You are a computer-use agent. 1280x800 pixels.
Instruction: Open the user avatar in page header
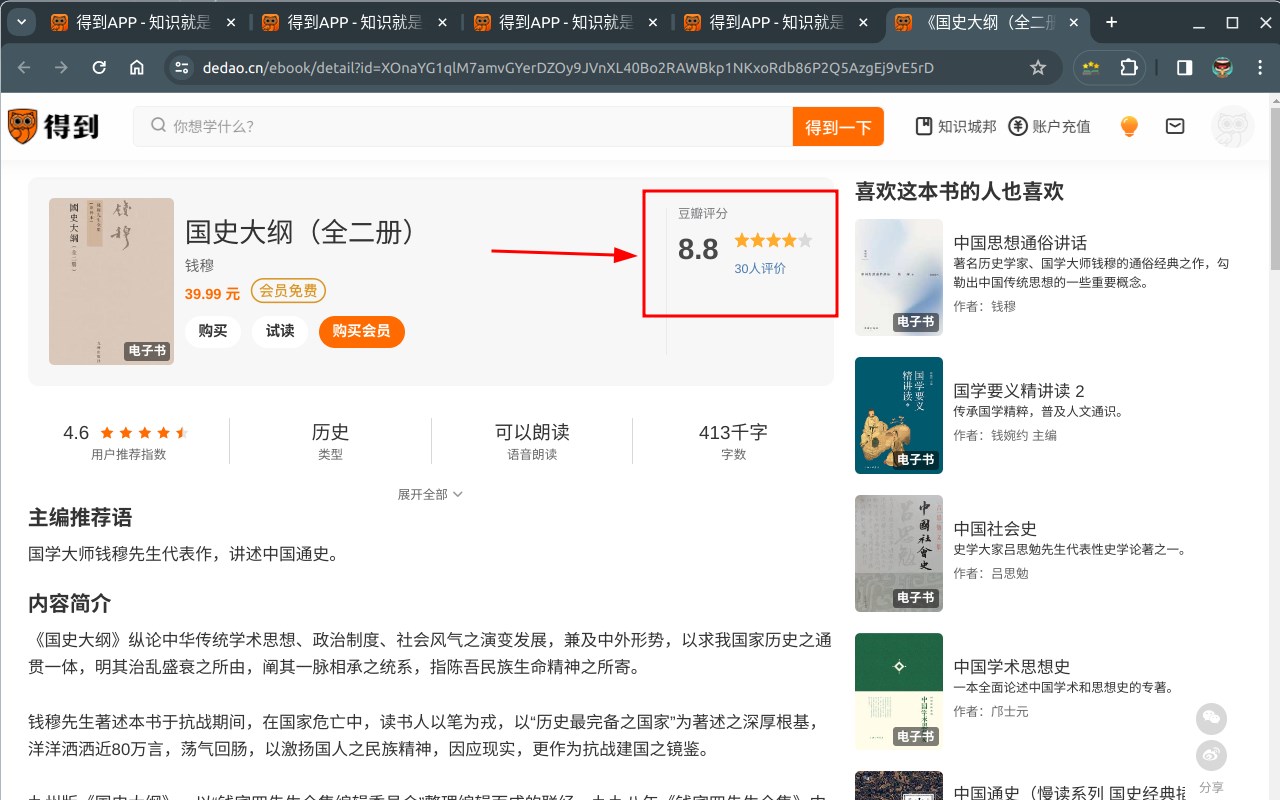(1232, 127)
